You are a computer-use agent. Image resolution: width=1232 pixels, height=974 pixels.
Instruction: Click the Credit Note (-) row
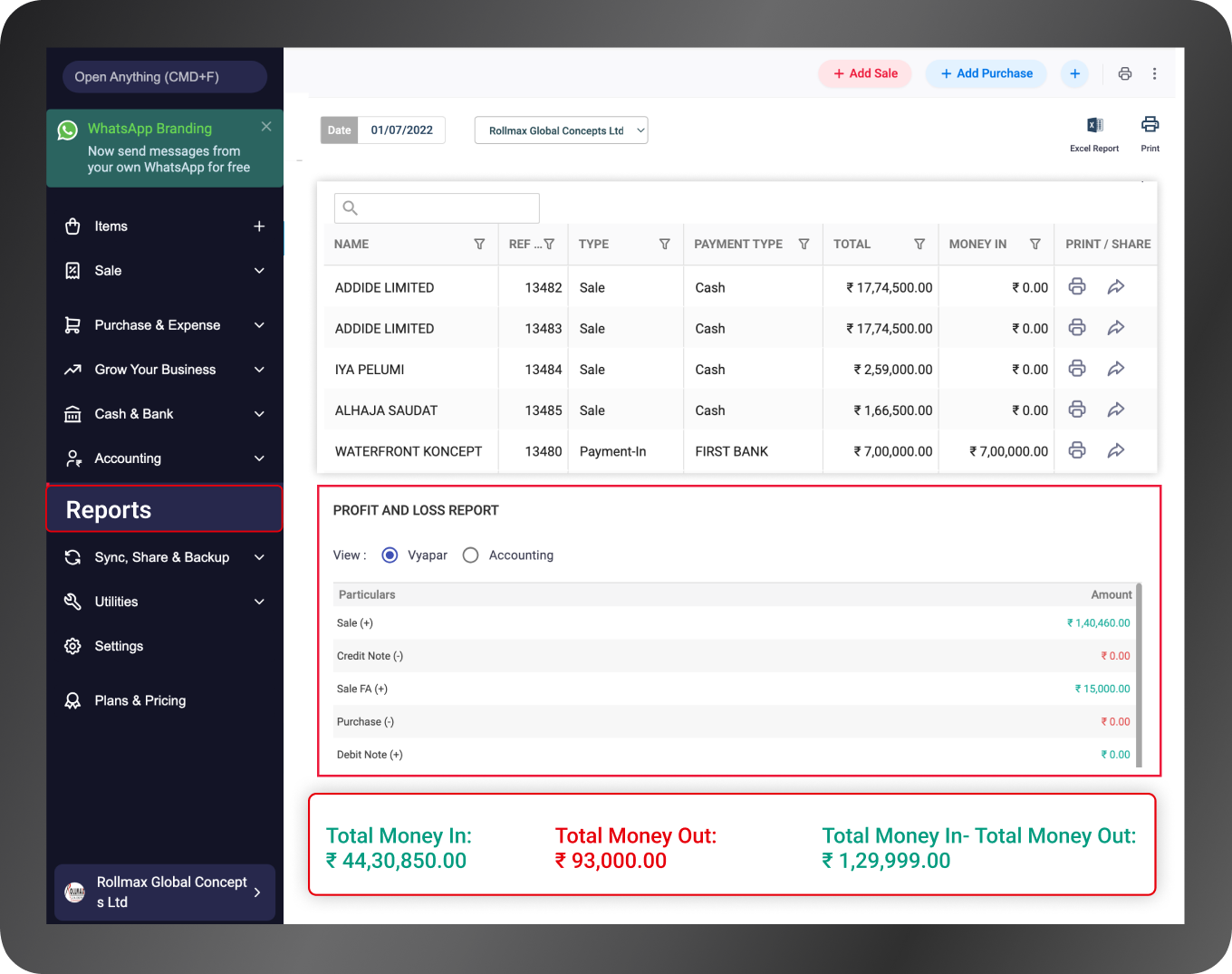[x=734, y=656]
